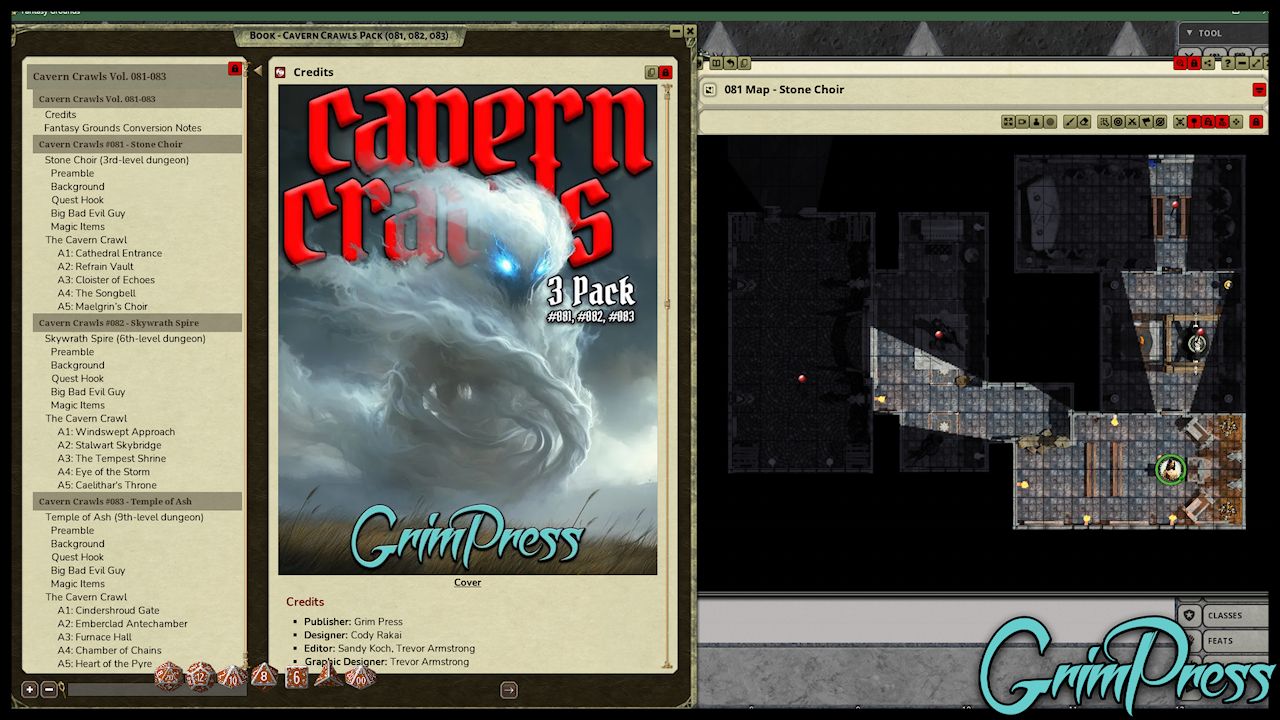1280x720 pixels.
Task: Select the eraser tool in map toolbar
Action: coord(1084,122)
